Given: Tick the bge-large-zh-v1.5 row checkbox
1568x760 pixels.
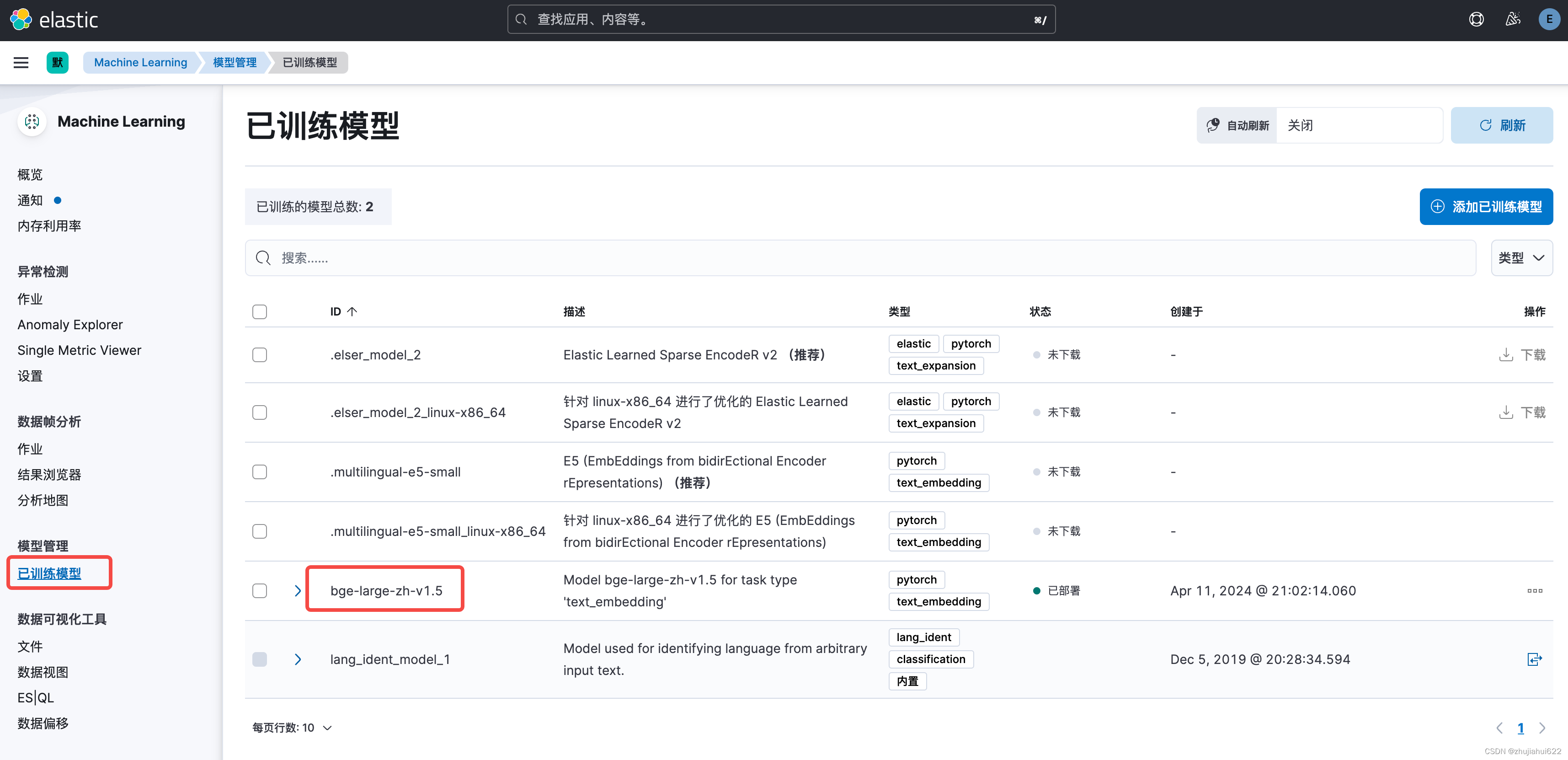Looking at the screenshot, I should 259,591.
